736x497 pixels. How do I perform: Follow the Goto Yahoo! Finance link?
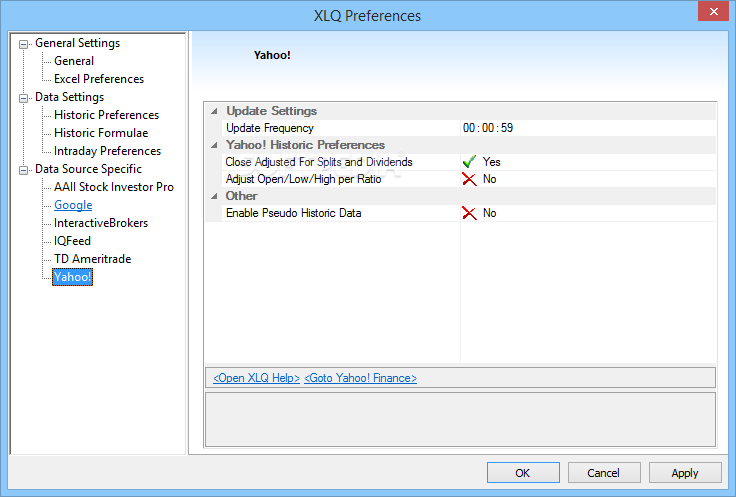pos(360,378)
